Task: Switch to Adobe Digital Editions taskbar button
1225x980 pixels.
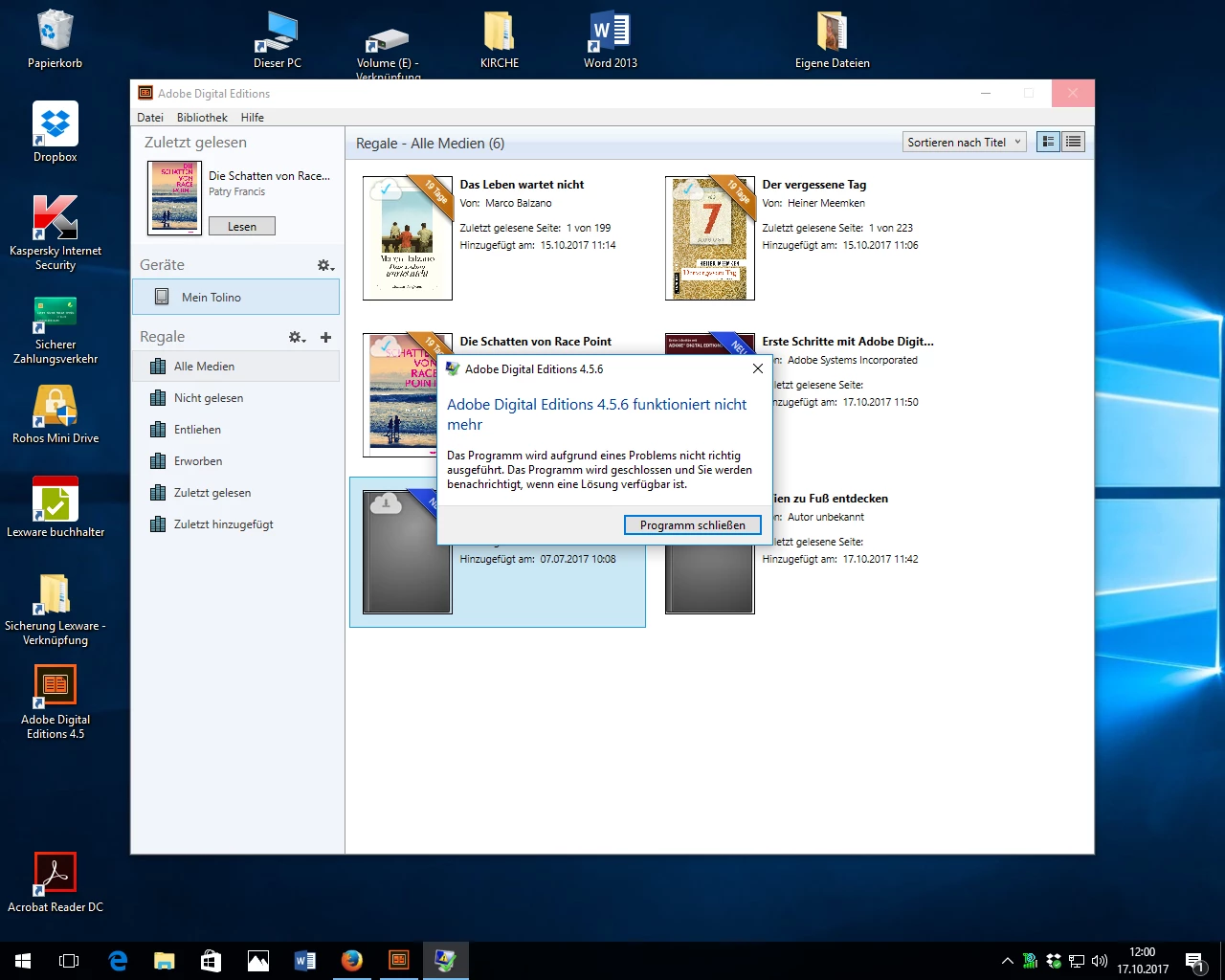Action: [x=399, y=961]
